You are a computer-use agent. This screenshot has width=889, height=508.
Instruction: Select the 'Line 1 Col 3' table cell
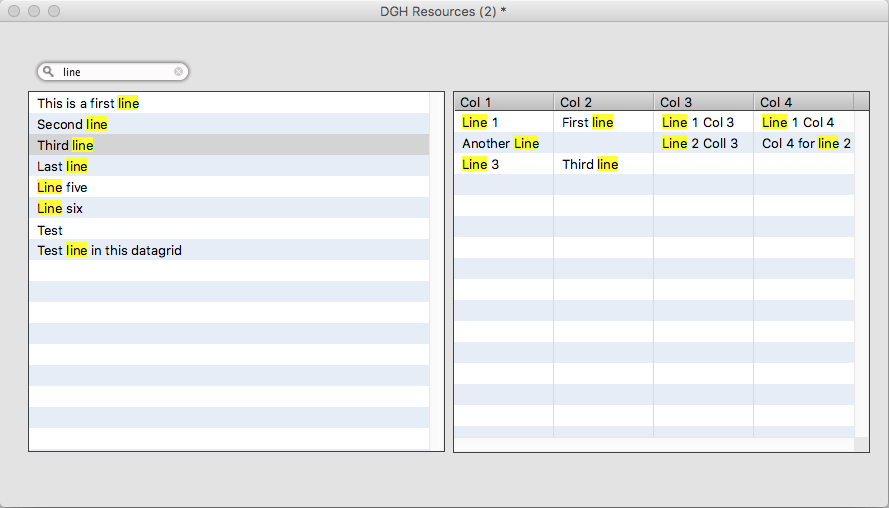pyautogui.click(x=698, y=122)
